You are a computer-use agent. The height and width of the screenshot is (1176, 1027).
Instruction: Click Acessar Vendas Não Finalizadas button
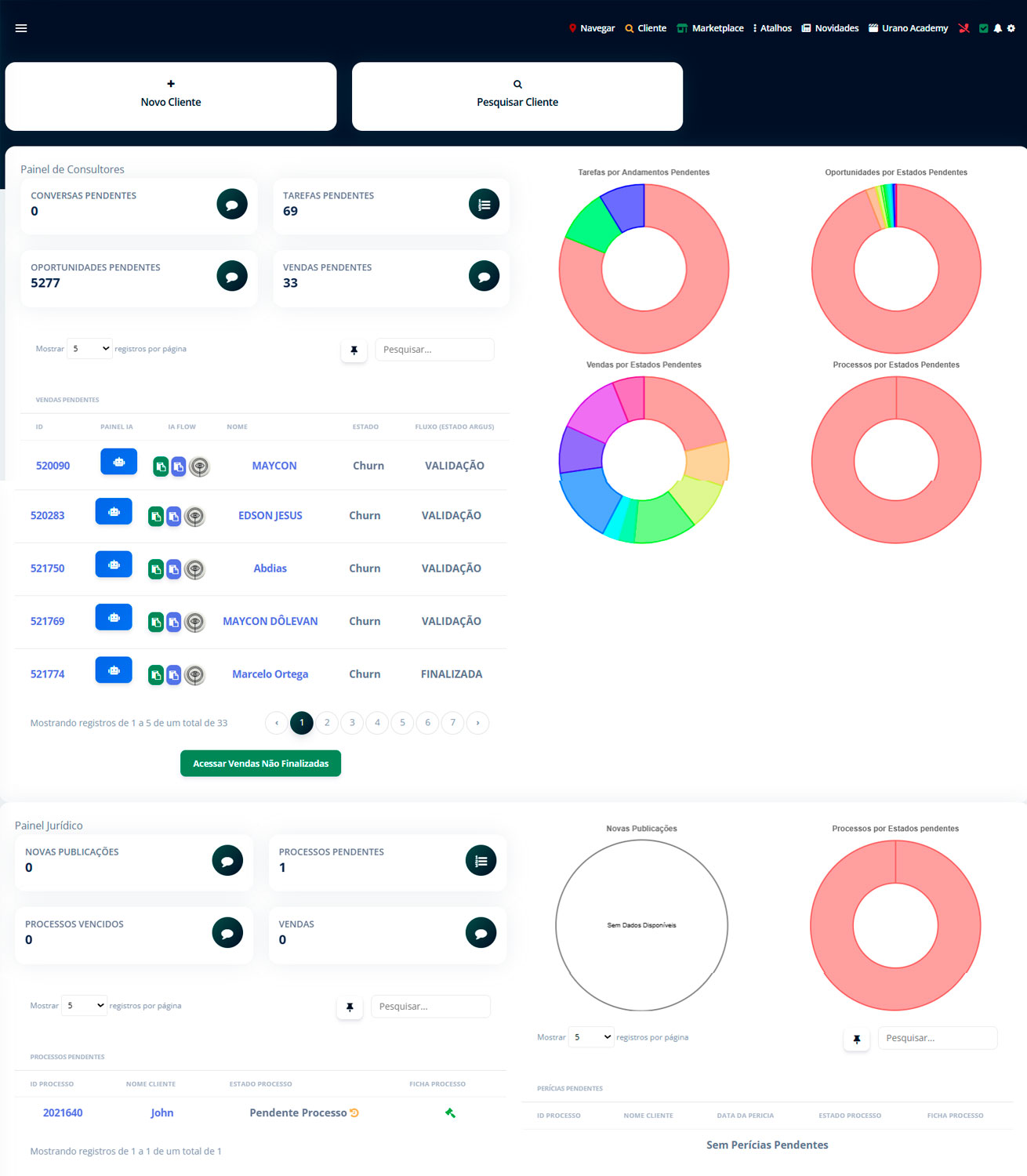click(260, 764)
